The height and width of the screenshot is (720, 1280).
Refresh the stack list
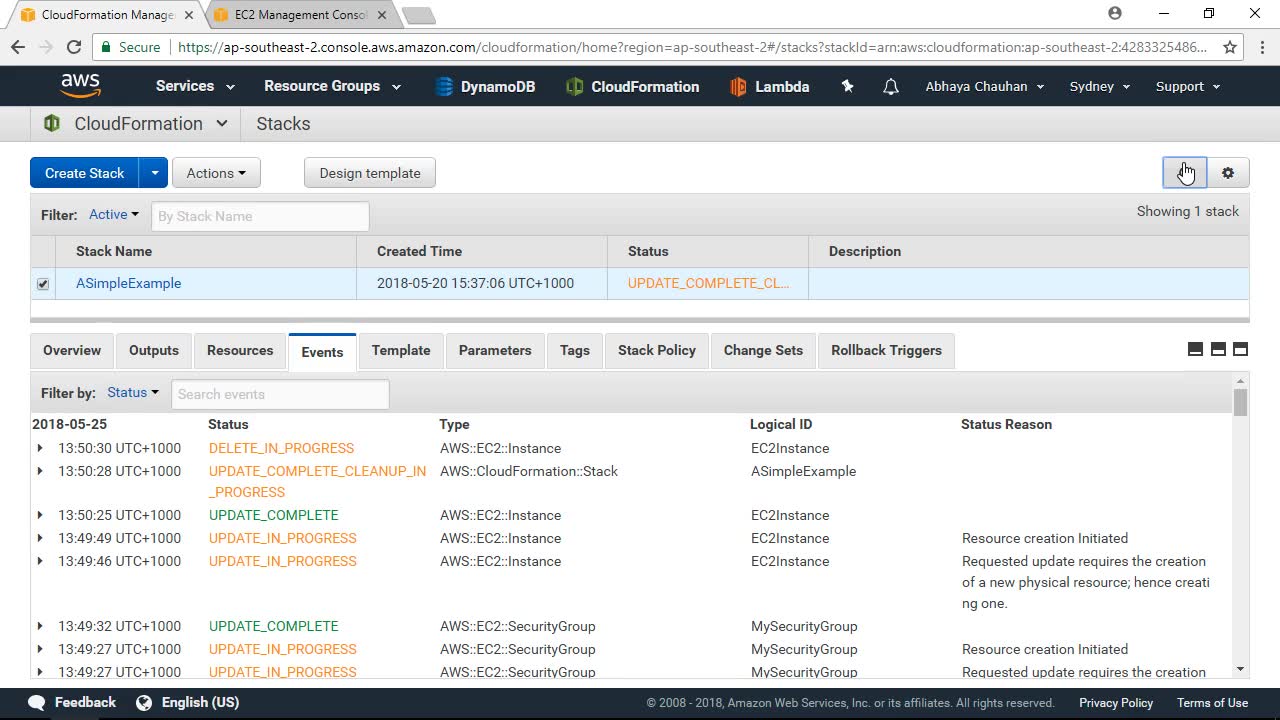point(1185,173)
